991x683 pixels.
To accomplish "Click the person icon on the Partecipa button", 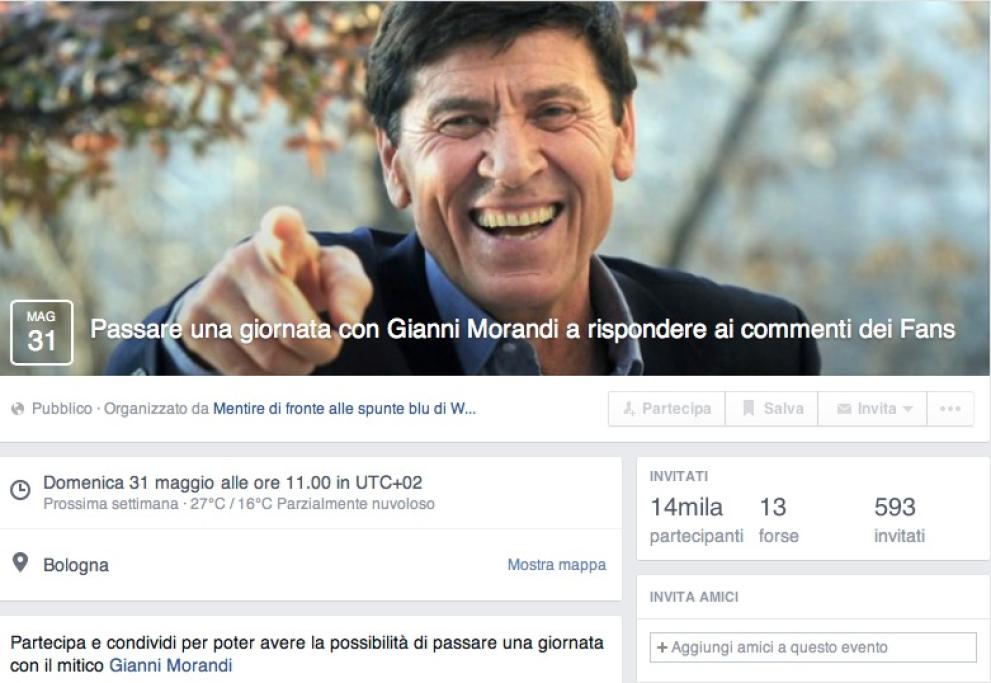I will 629,409.
